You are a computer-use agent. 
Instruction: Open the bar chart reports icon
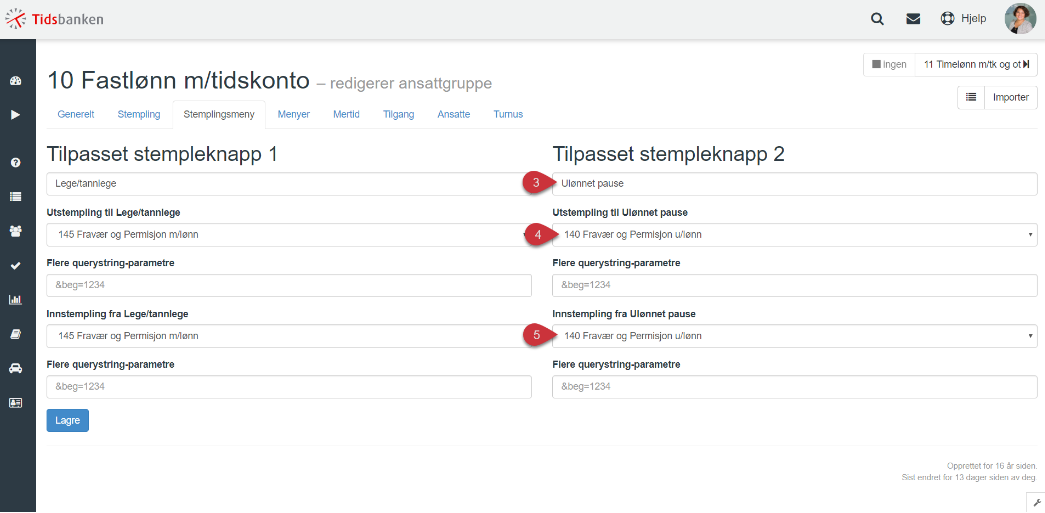16,300
